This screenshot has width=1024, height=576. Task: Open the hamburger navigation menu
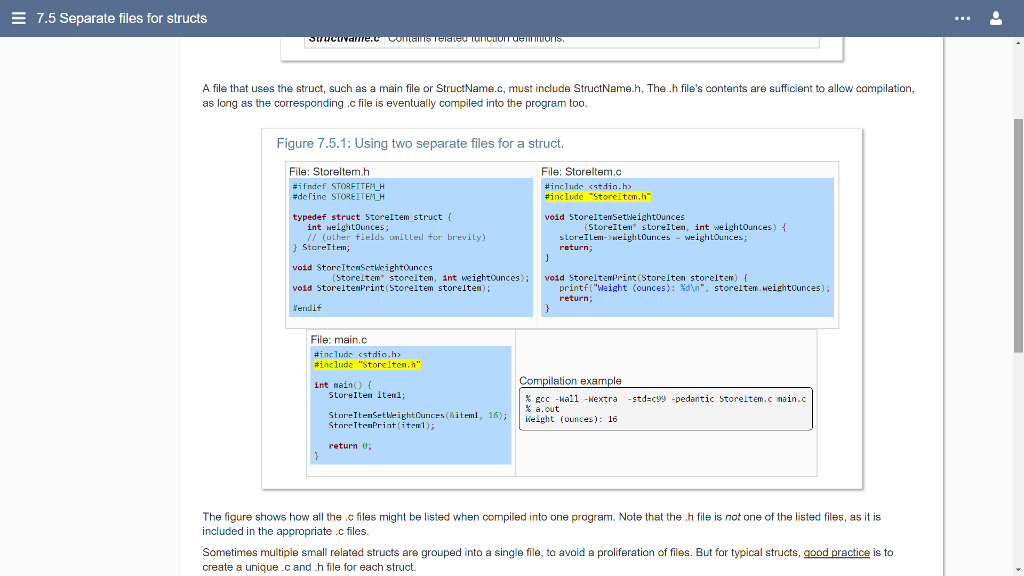(x=19, y=18)
